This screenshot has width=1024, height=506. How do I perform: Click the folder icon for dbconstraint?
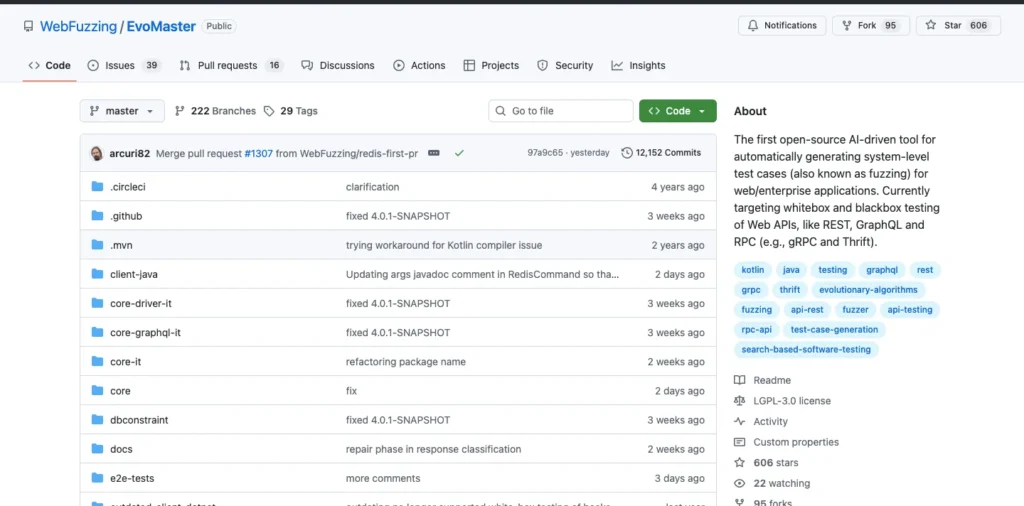[x=98, y=420]
